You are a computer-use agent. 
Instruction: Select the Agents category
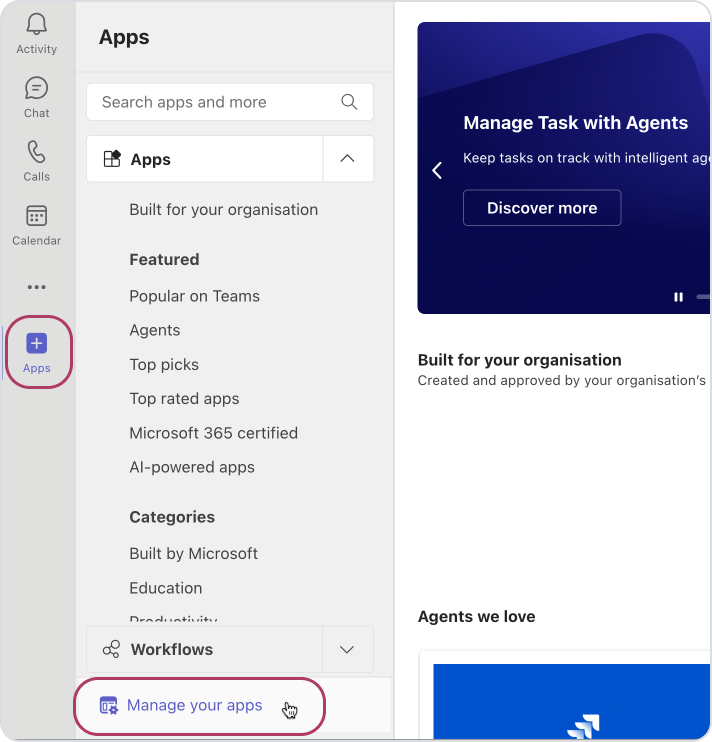pos(155,330)
